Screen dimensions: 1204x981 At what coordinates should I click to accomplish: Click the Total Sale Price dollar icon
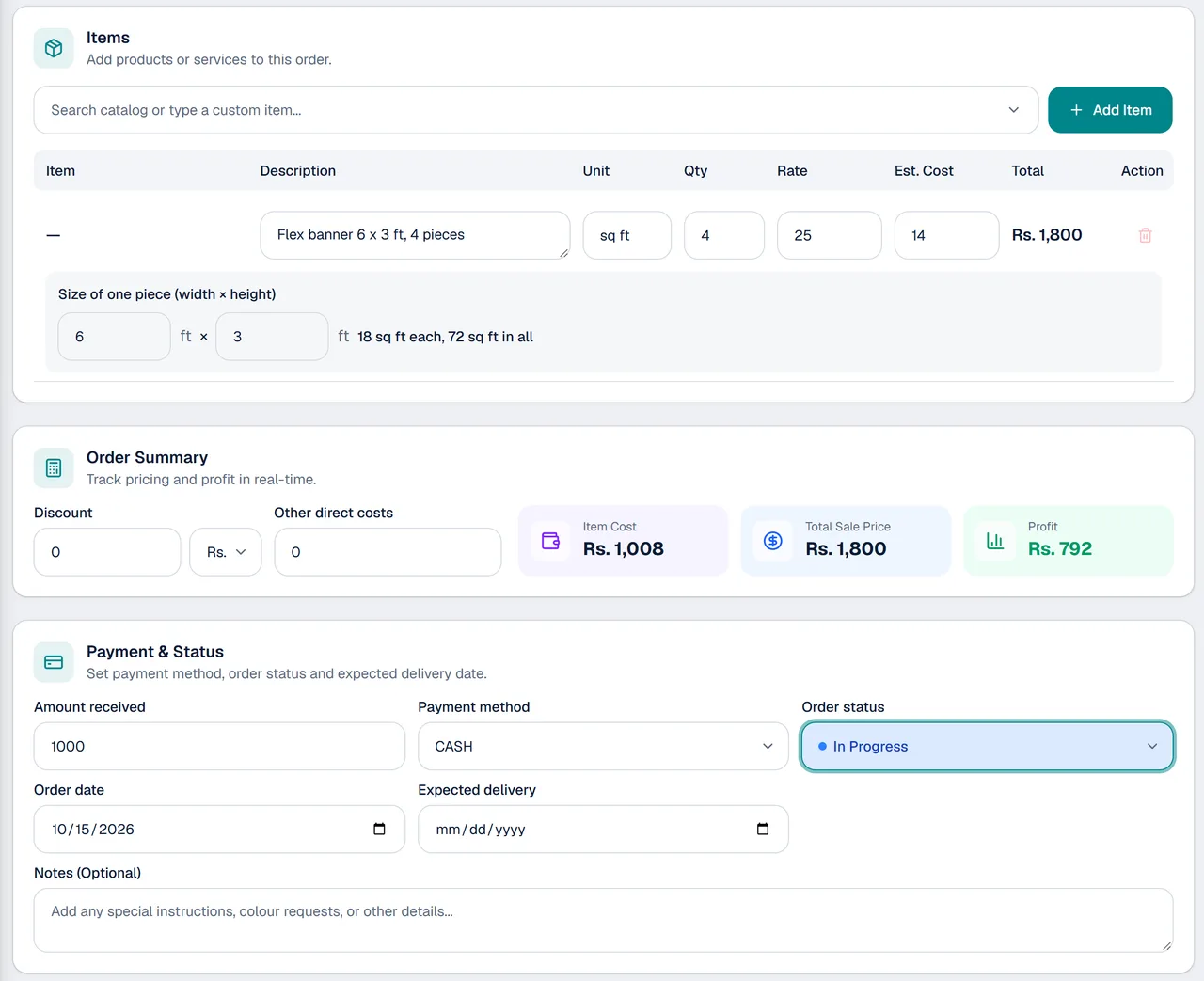coord(773,541)
